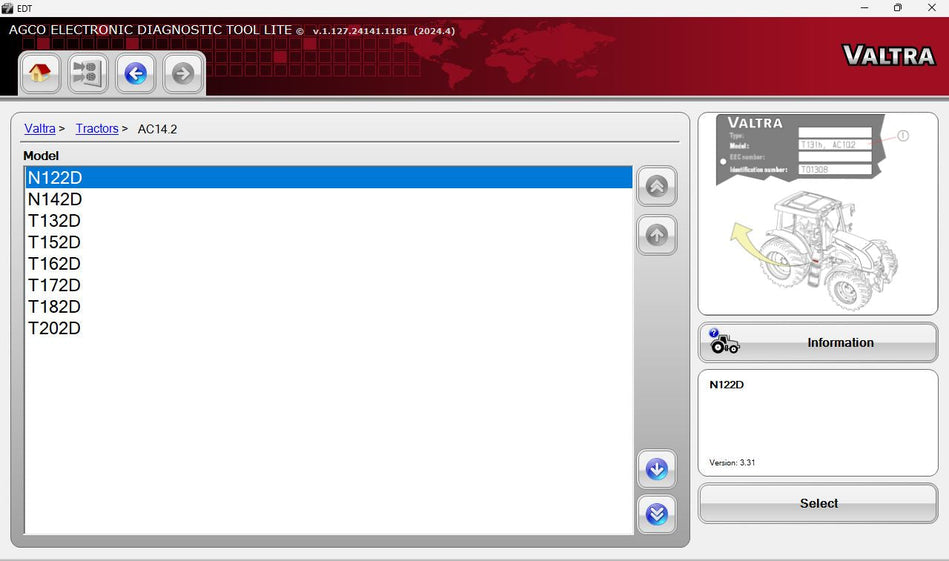The image size is (949, 561).
Task: Move down one item in list
Action: (x=656, y=469)
